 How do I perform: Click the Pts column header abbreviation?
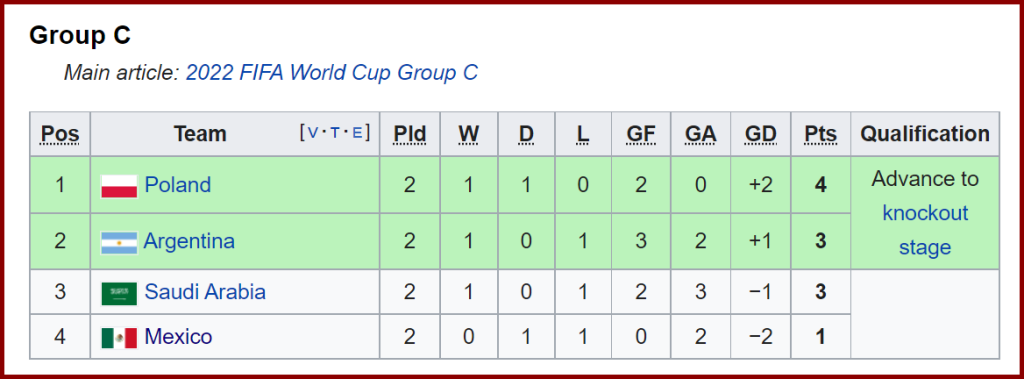pyautogui.click(x=820, y=134)
